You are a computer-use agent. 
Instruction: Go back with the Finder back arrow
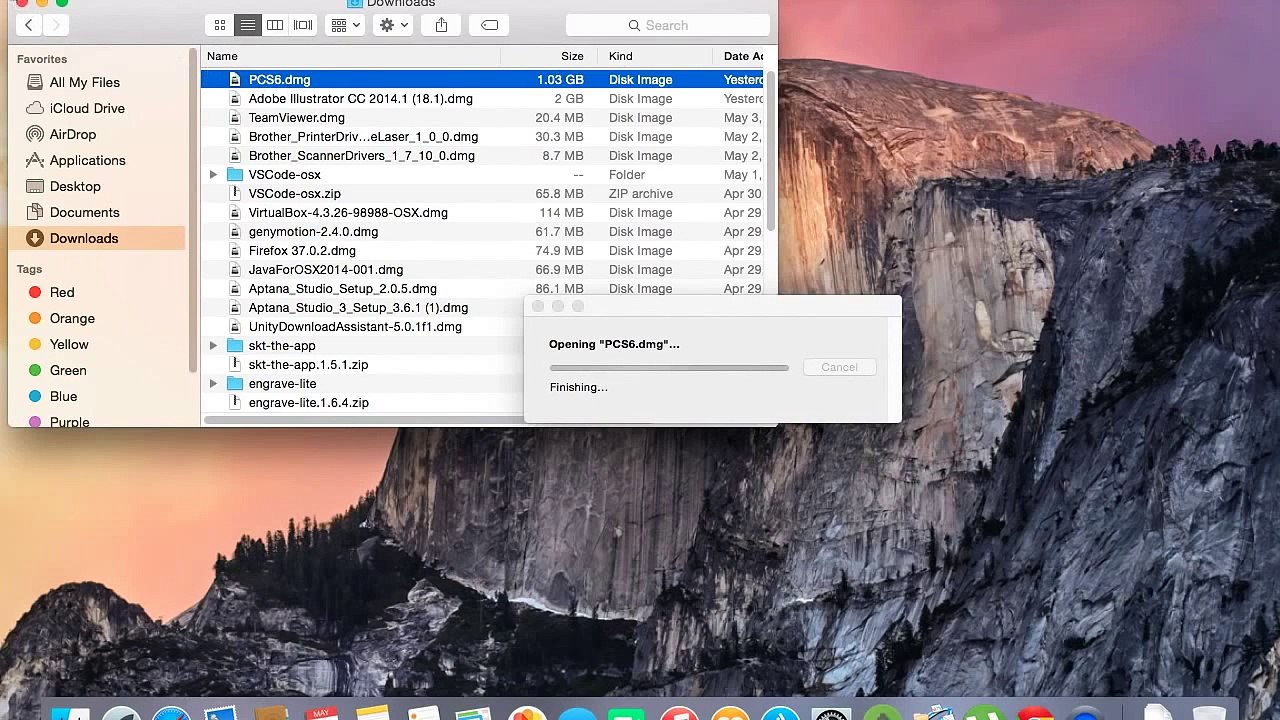point(29,25)
